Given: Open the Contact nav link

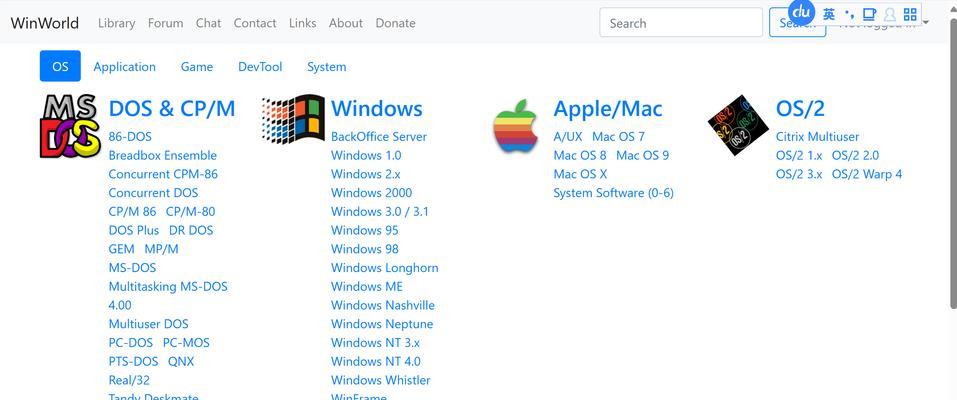Looking at the screenshot, I should click(255, 23).
